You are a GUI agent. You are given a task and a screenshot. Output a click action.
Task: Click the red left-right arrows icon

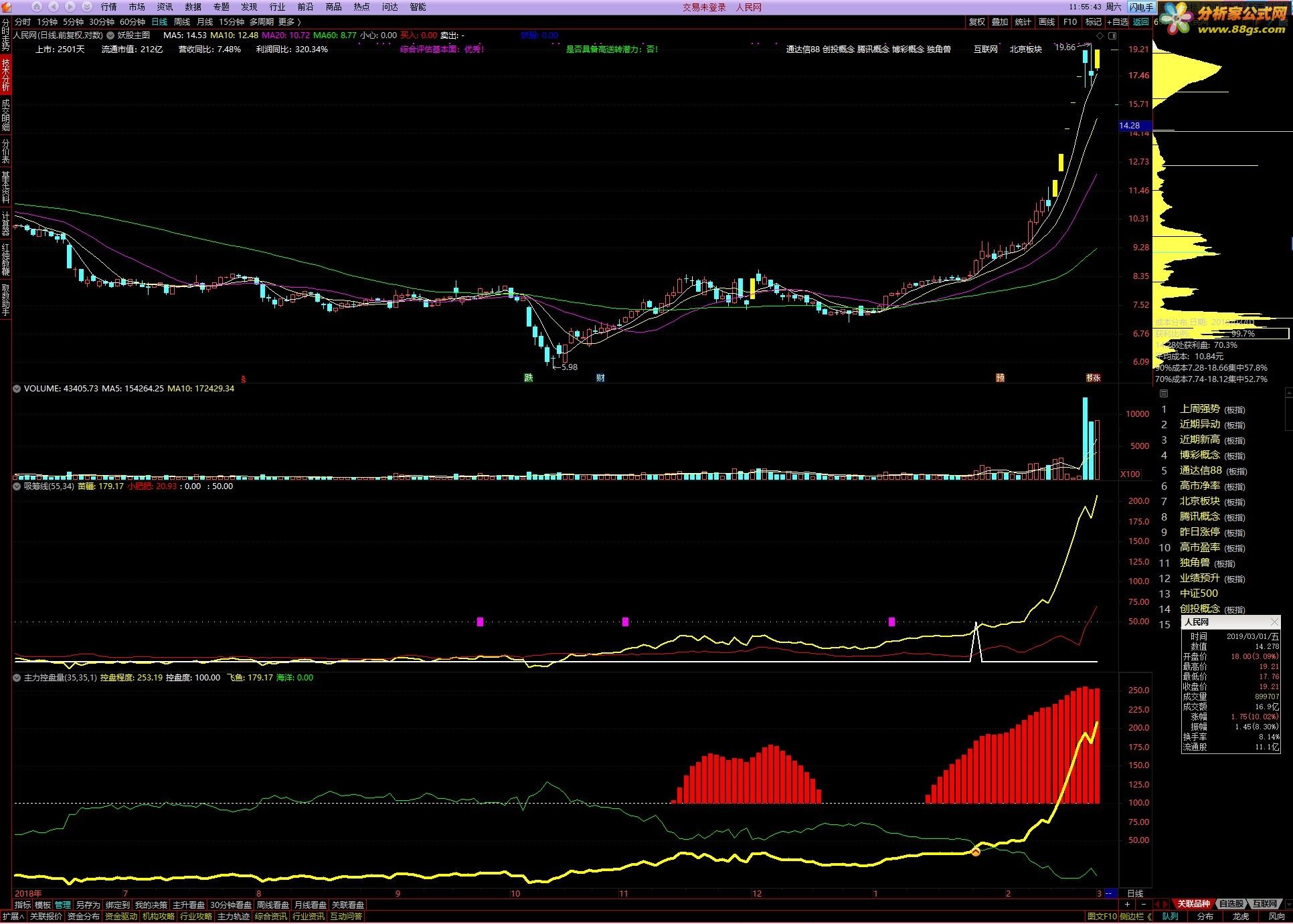tap(1161, 904)
